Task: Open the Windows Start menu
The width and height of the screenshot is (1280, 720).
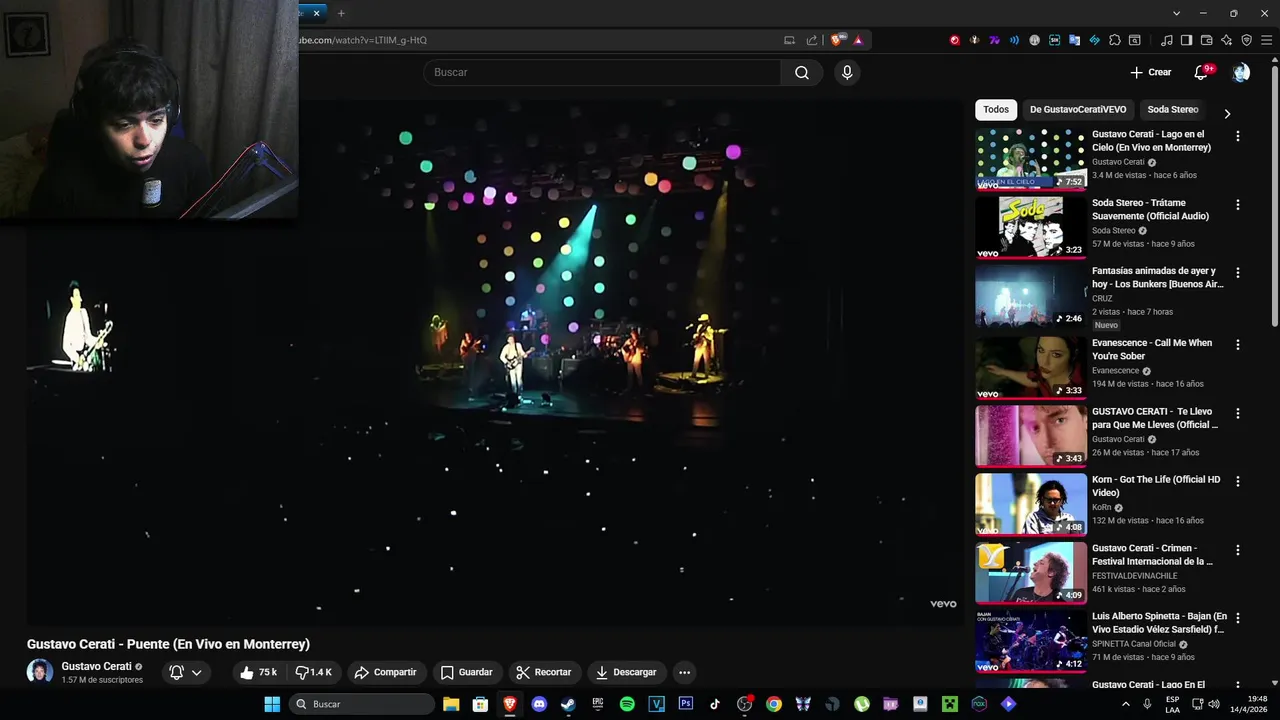Action: pyautogui.click(x=272, y=704)
